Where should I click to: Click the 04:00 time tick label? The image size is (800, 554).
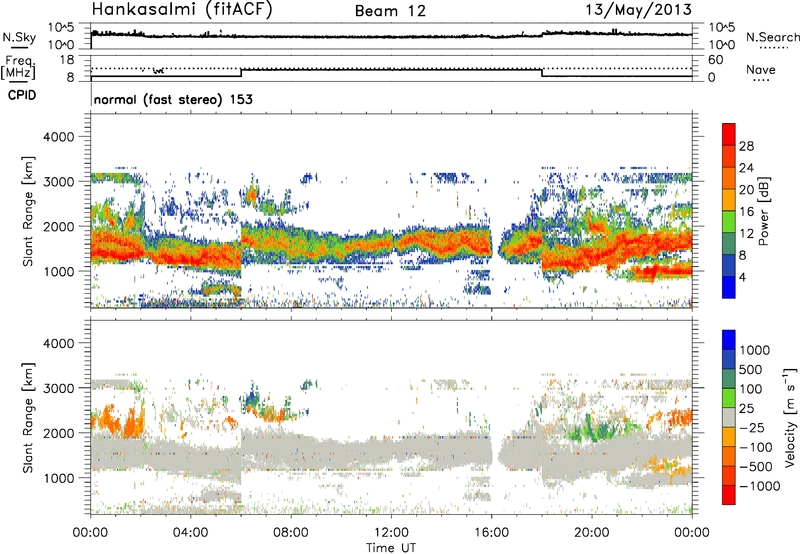pyautogui.click(x=191, y=533)
